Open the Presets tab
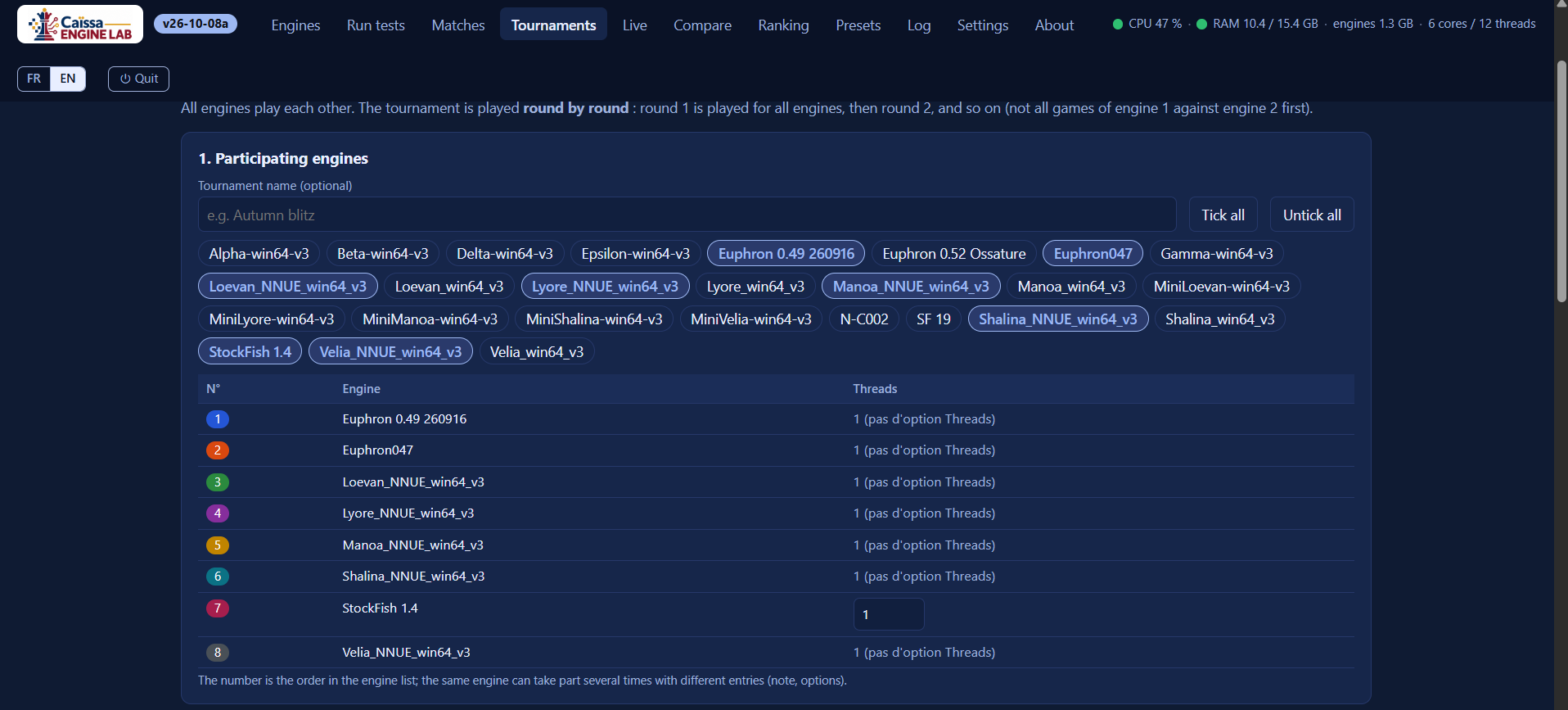Viewport: 1568px width, 710px height. (858, 25)
